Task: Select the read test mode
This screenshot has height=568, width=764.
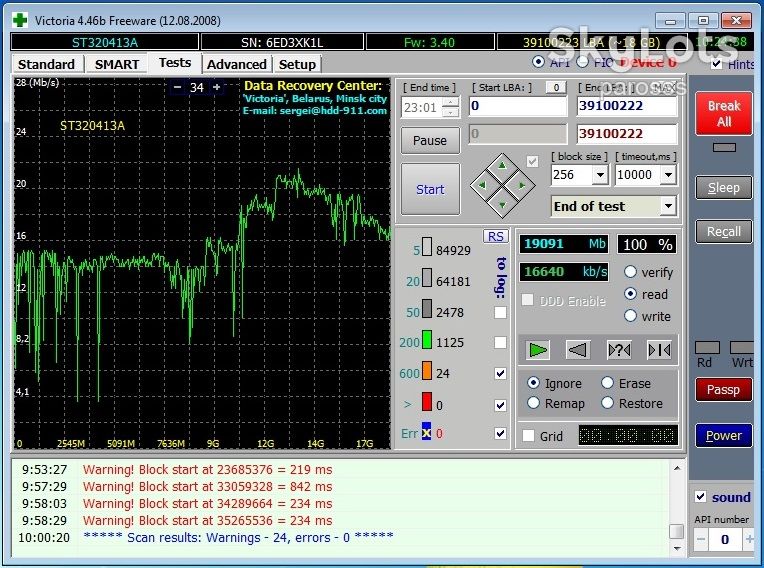Action: [630, 294]
